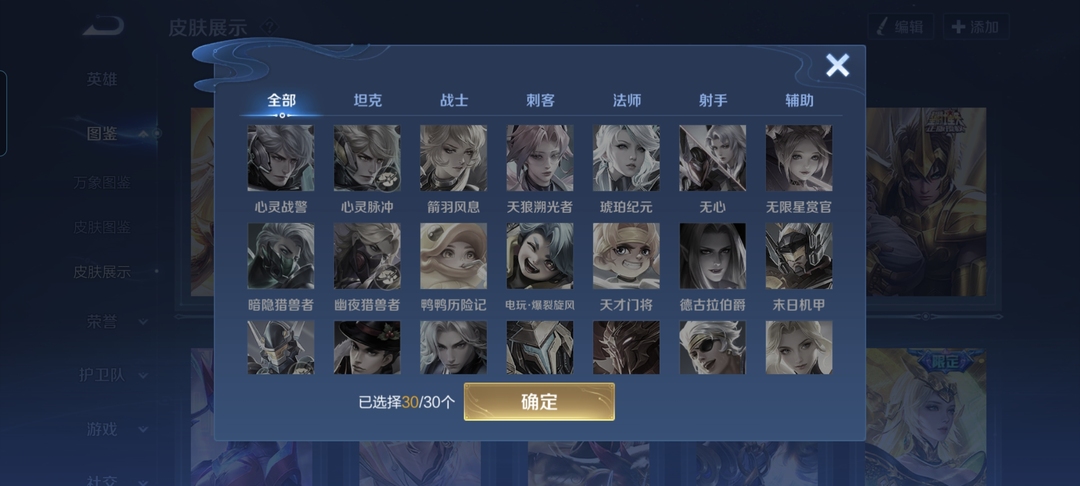Toggle selection of 幽夜猎兽者 skin
Screen dimensions: 1080x486
pos(367,255)
